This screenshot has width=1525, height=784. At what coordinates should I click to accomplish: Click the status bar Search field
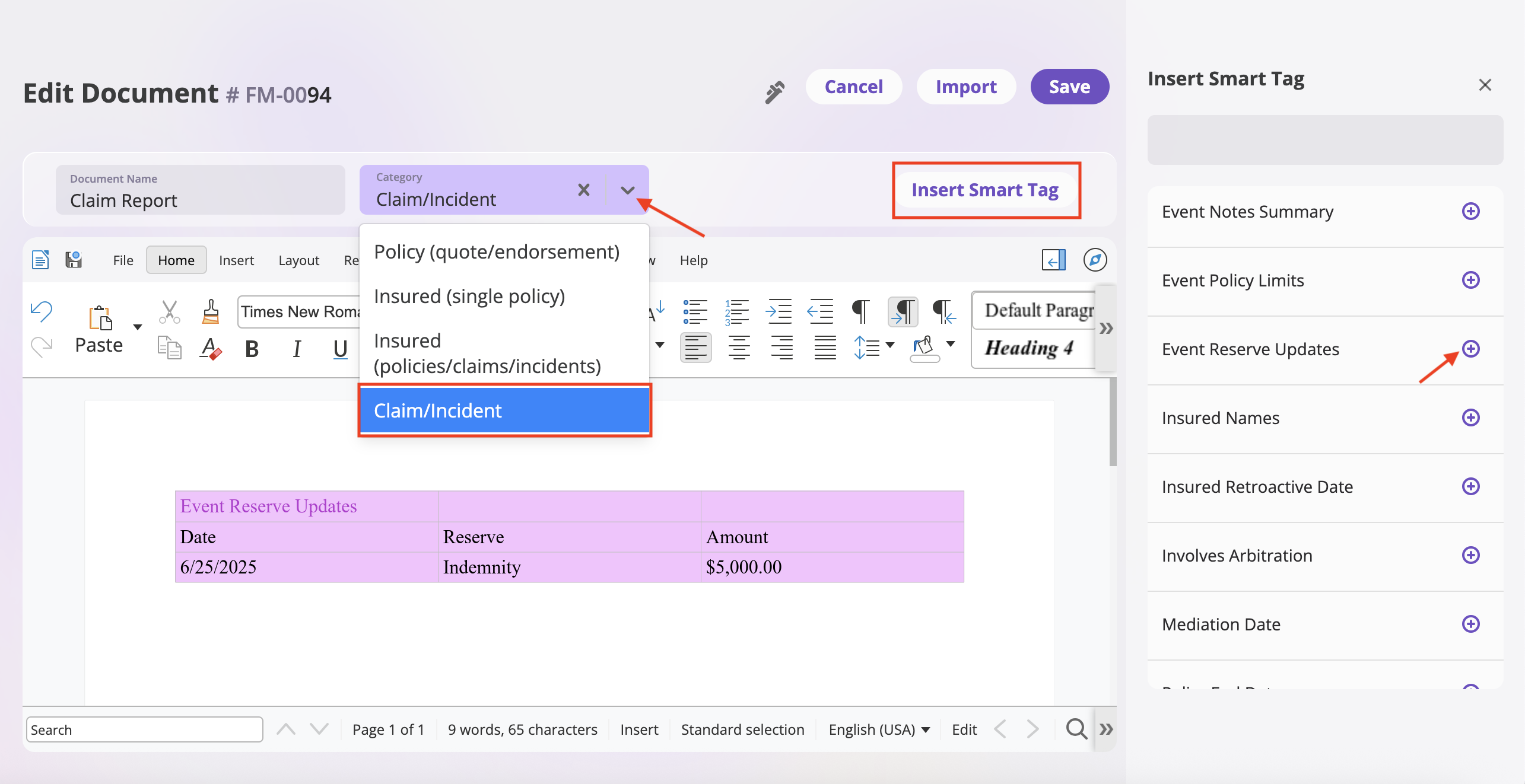point(144,729)
